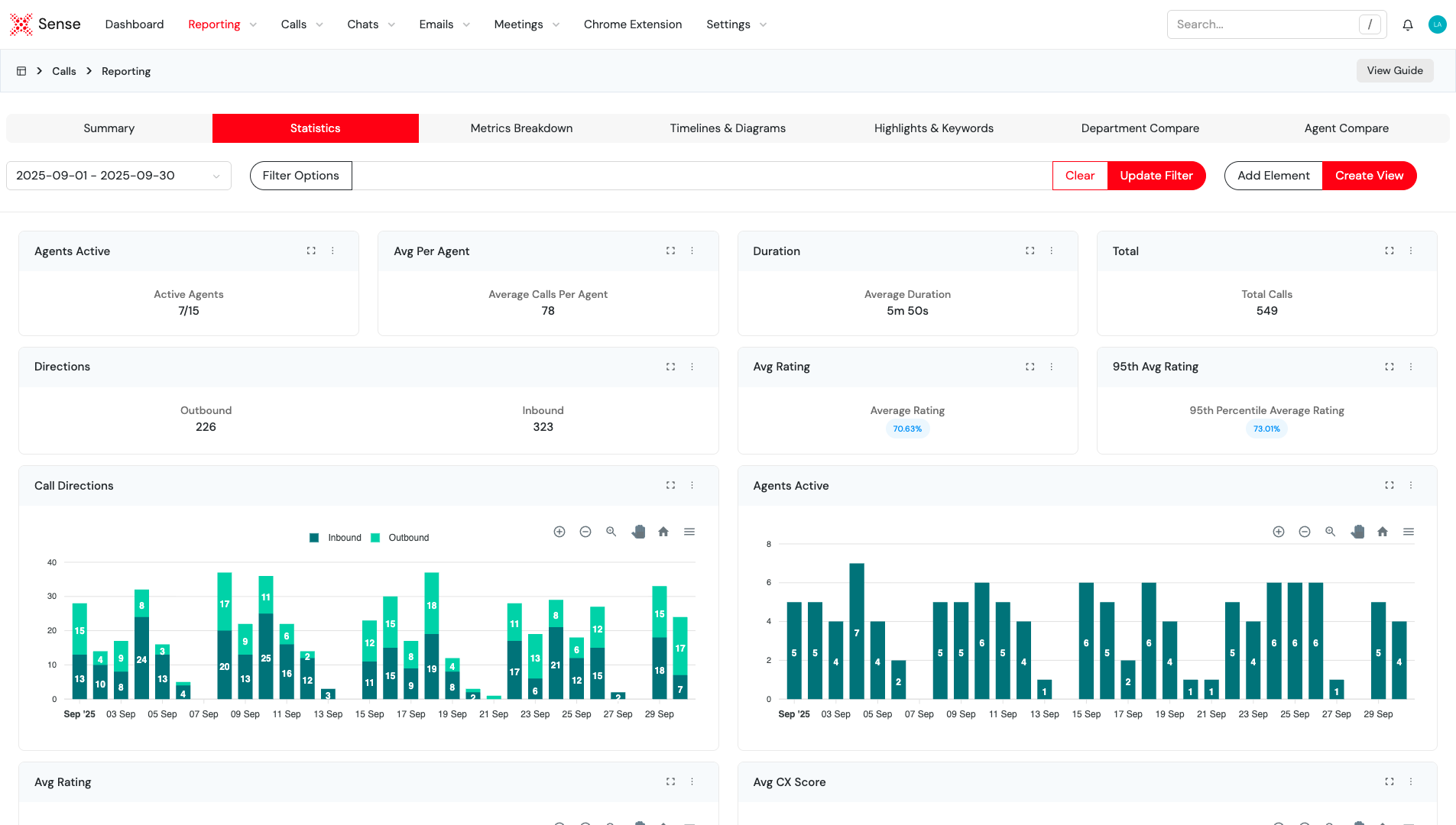This screenshot has height=825, width=1456.
Task: Select pan hand tool on Agents Active chart
Action: coord(1357,532)
